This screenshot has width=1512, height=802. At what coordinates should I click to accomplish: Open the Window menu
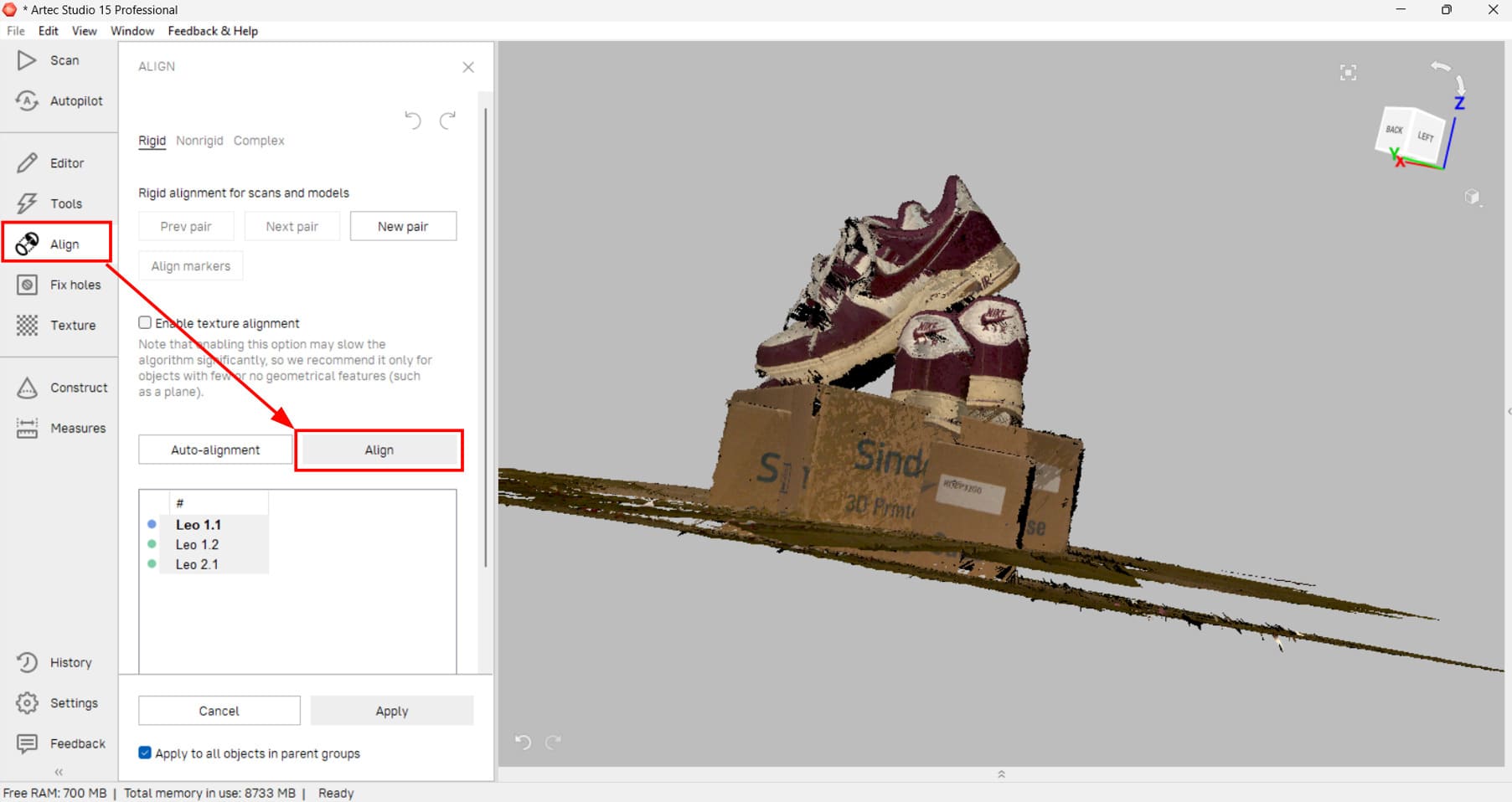point(132,31)
